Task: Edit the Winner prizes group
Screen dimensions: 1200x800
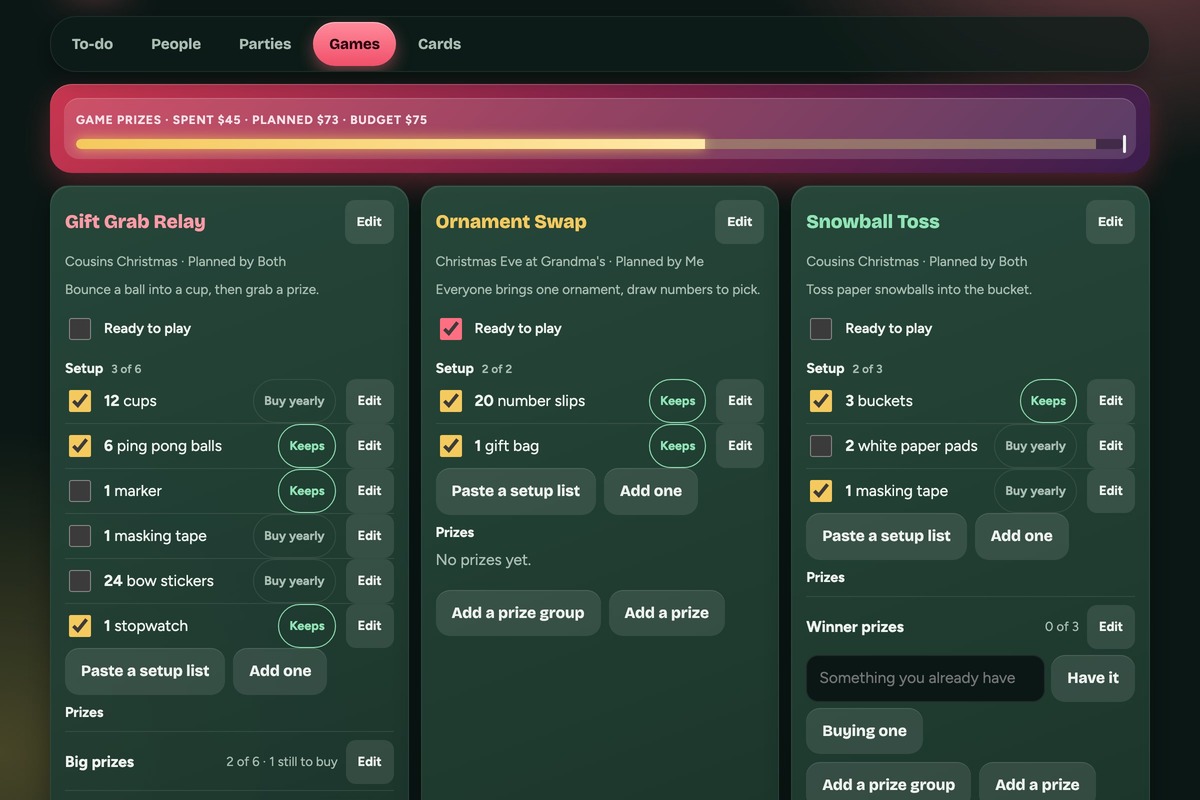Action: 1111,627
